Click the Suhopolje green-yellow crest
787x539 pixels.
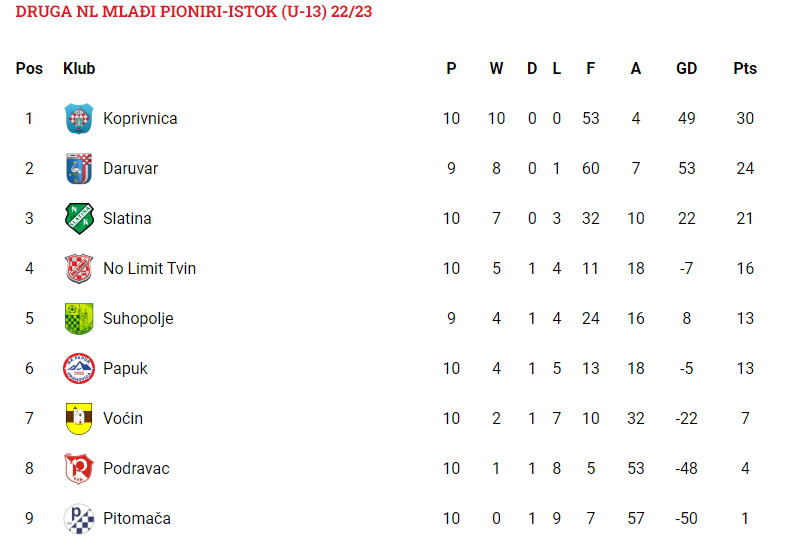(x=79, y=318)
